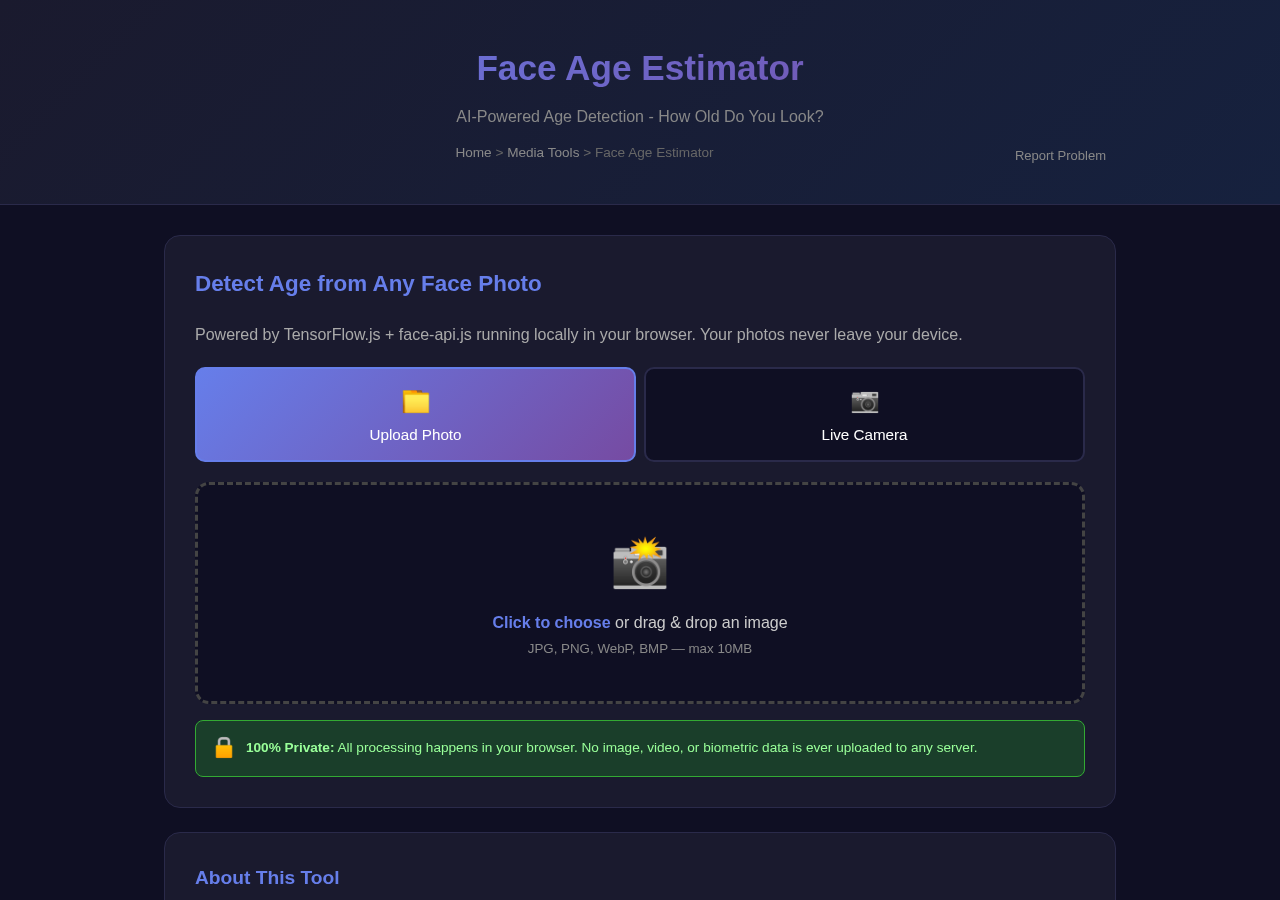Click the dashed image drop zone

pyautogui.click(x=640, y=593)
